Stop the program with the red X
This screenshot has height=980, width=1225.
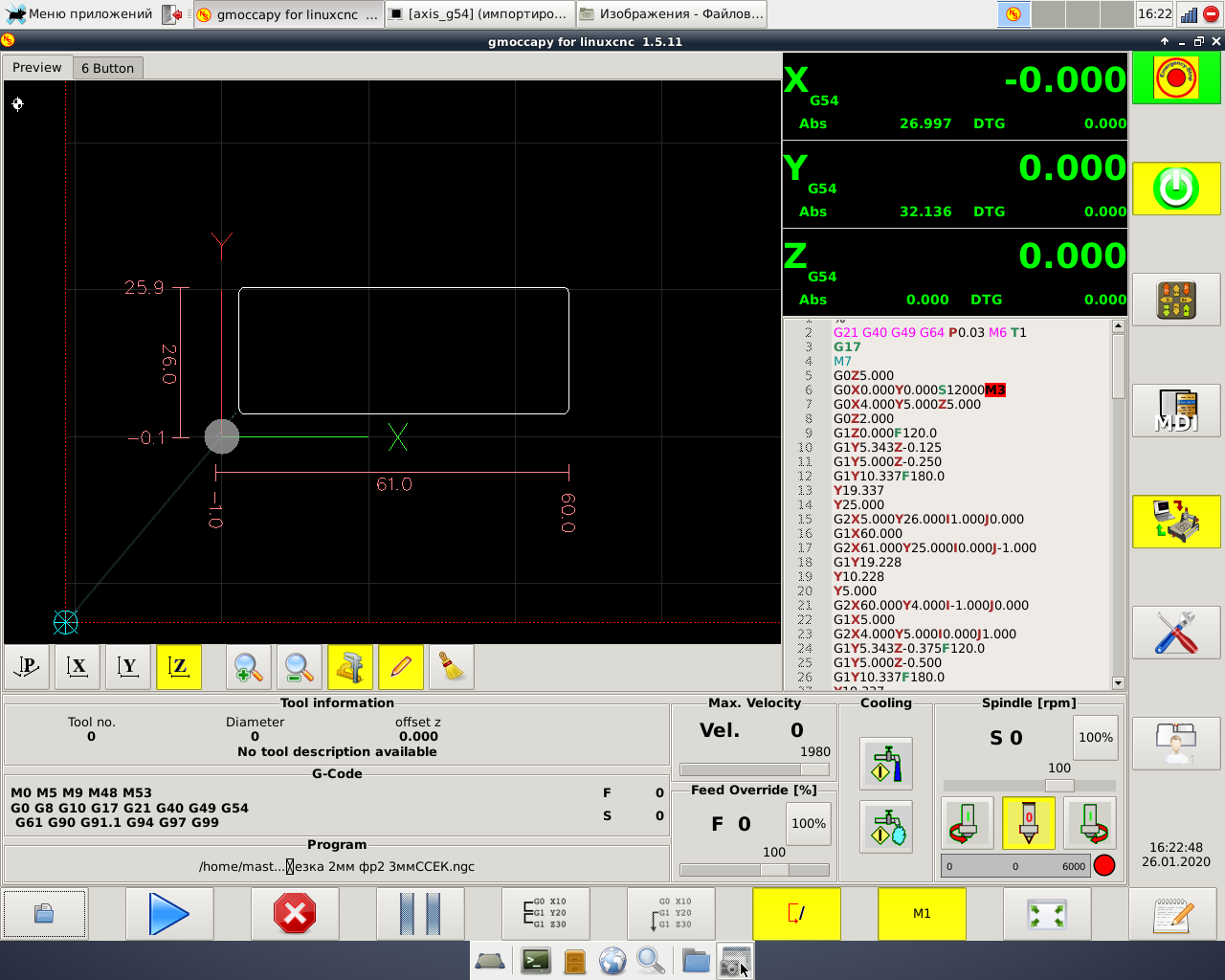(295, 914)
